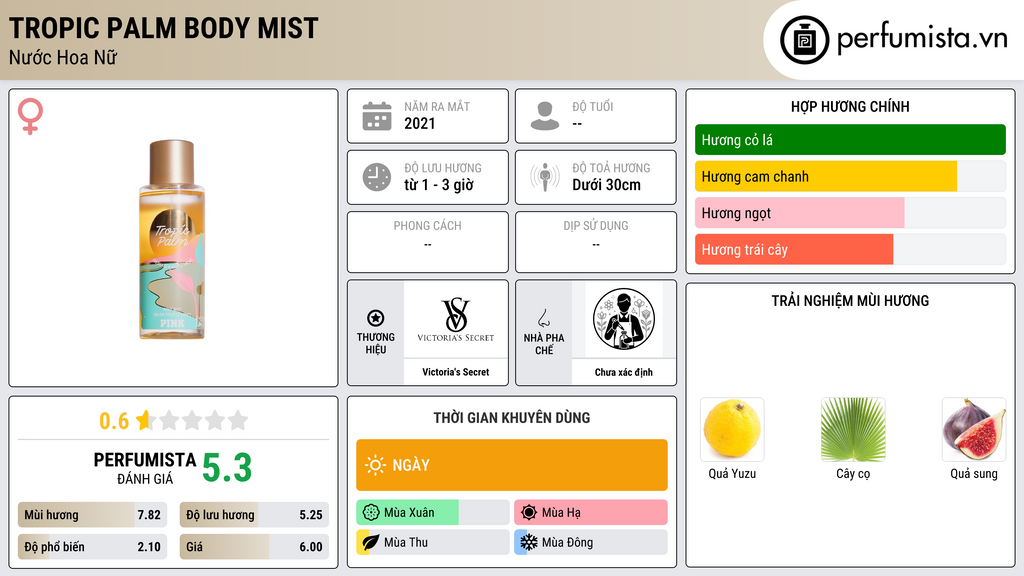The height and width of the screenshot is (576, 1024).
Task: Click the Hương cam chanh yellow bar
Action: point(850,176)
